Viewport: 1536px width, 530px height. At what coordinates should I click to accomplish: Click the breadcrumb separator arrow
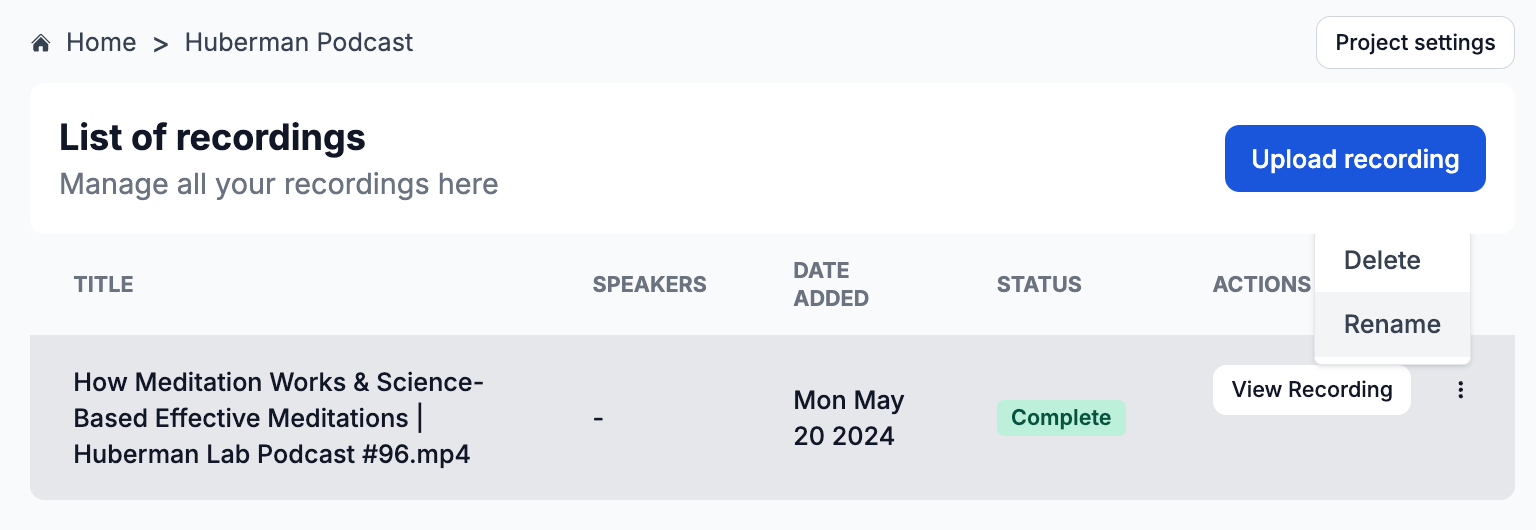coord(160,44)
